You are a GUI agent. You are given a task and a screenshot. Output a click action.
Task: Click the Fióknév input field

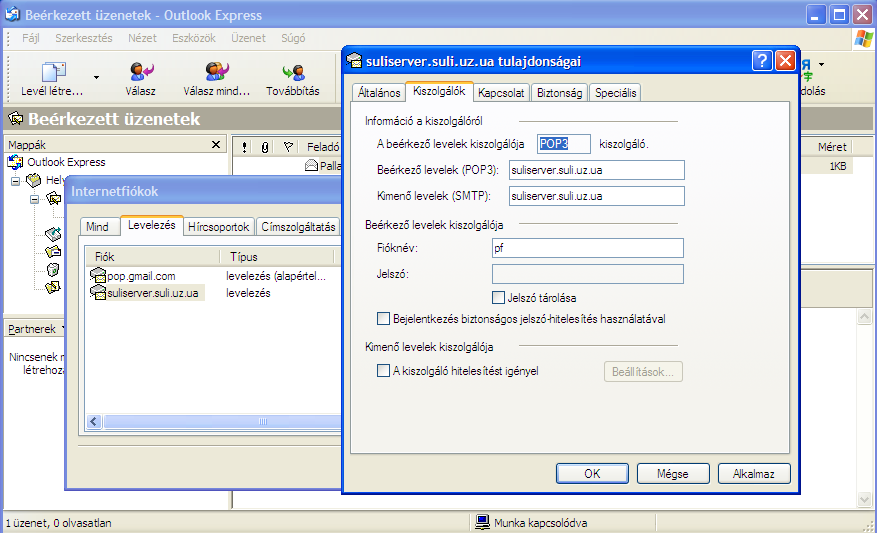click(x=586, y=248)
